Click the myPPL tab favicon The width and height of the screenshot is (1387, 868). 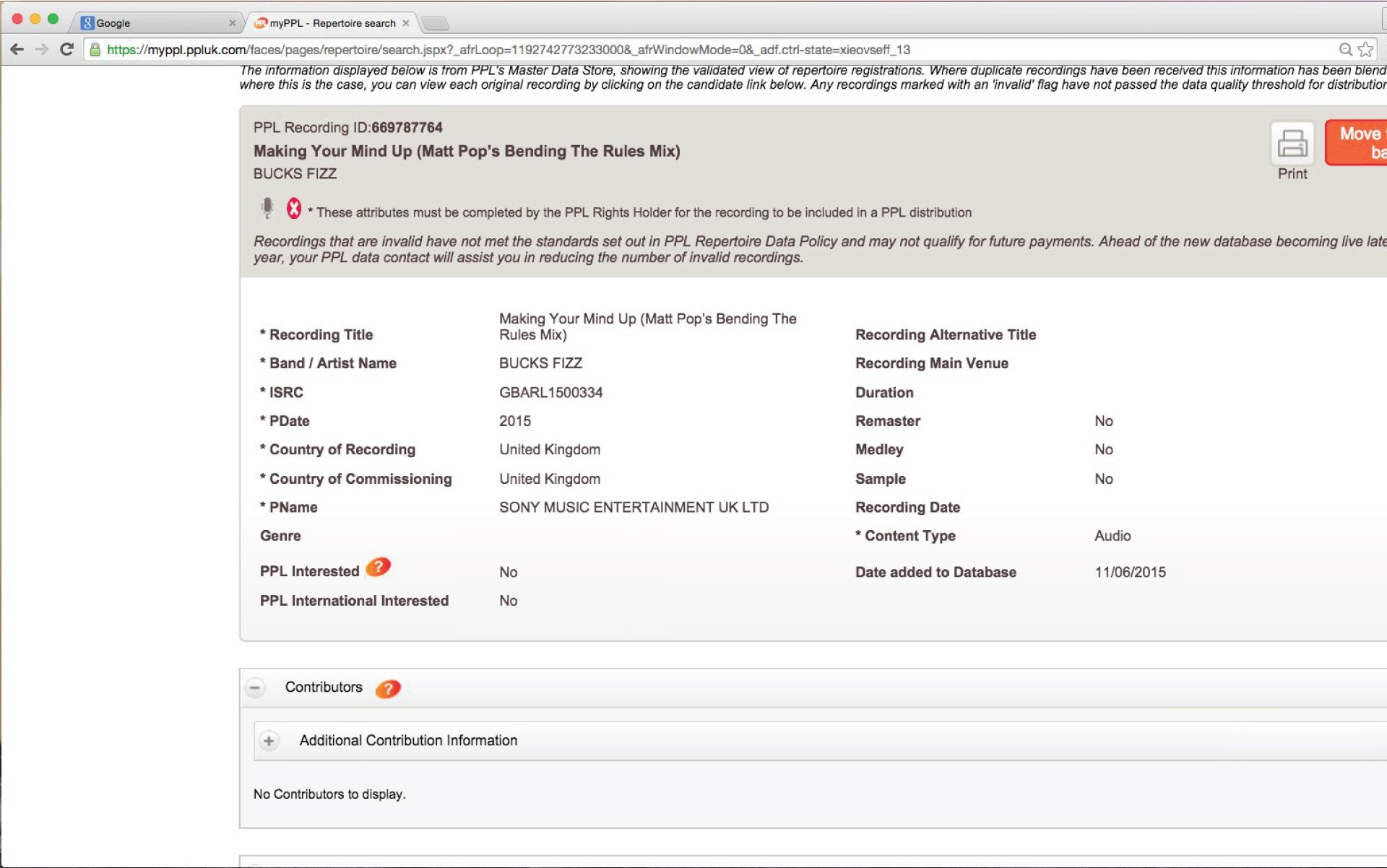pyautogui.click(x=261, y=23)
